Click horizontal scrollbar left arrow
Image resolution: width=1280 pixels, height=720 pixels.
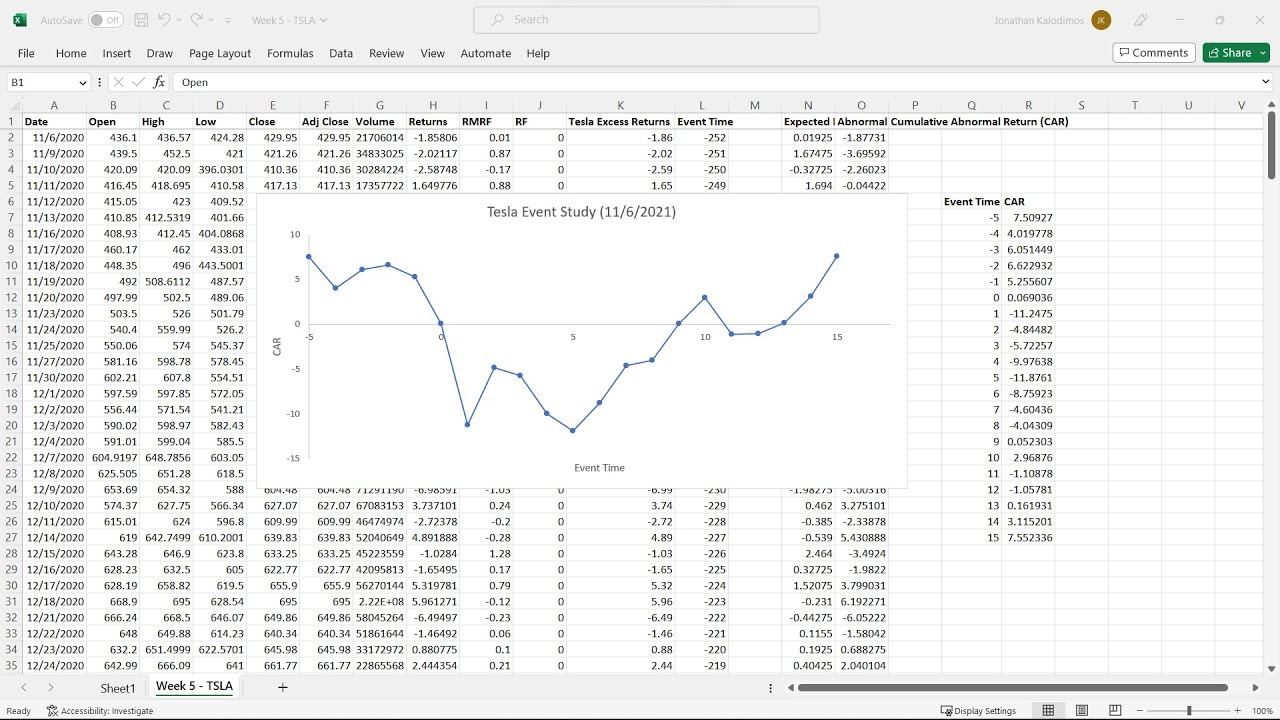[x=790, y=688]
